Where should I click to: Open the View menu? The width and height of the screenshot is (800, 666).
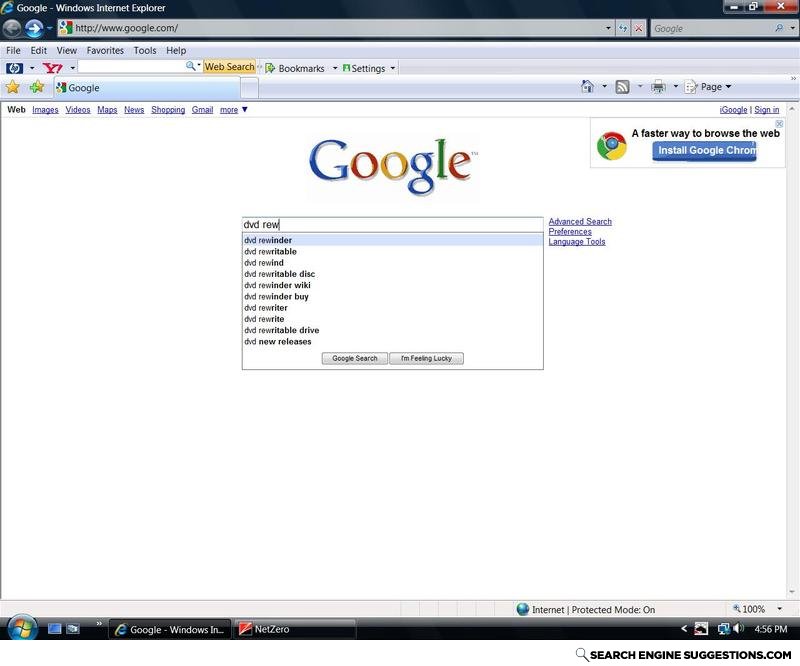67,51
